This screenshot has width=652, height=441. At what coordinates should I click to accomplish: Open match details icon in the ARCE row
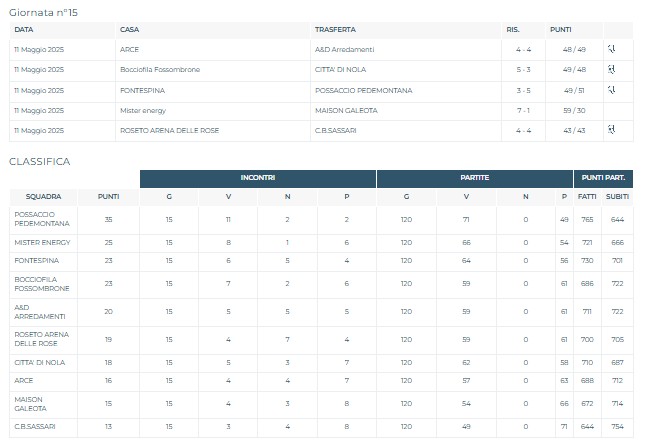[x=611, y=49]
